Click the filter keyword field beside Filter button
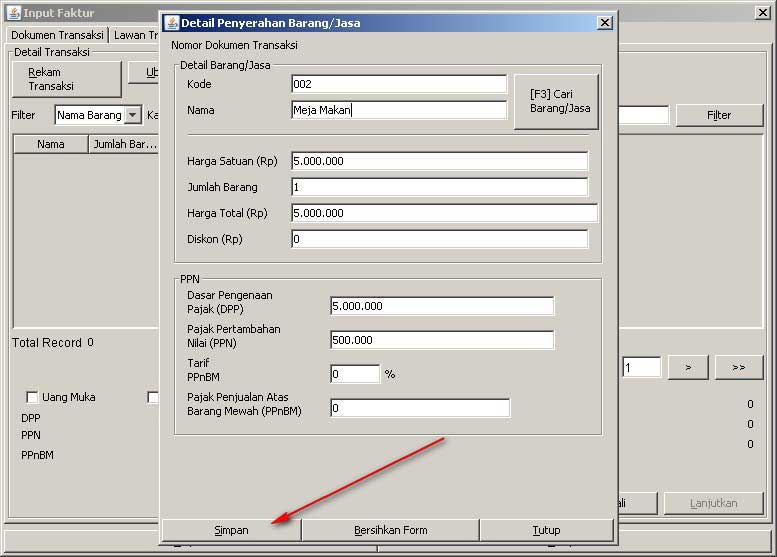Image resolution: width=777 pixels, height=557 pixels. [643, 115]
